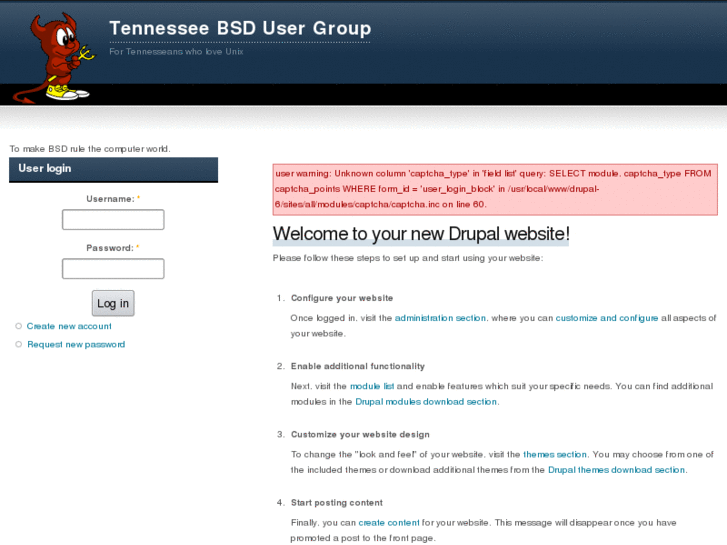
Task: Click the User login block heading
Action: [x=114, y=169]
